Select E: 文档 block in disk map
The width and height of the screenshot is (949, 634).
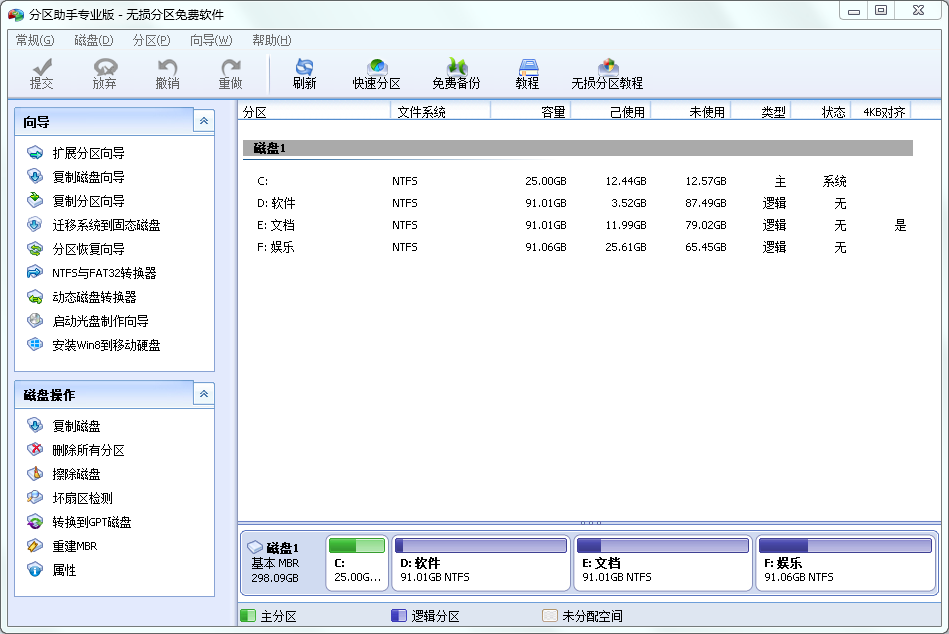pos(663,563)
